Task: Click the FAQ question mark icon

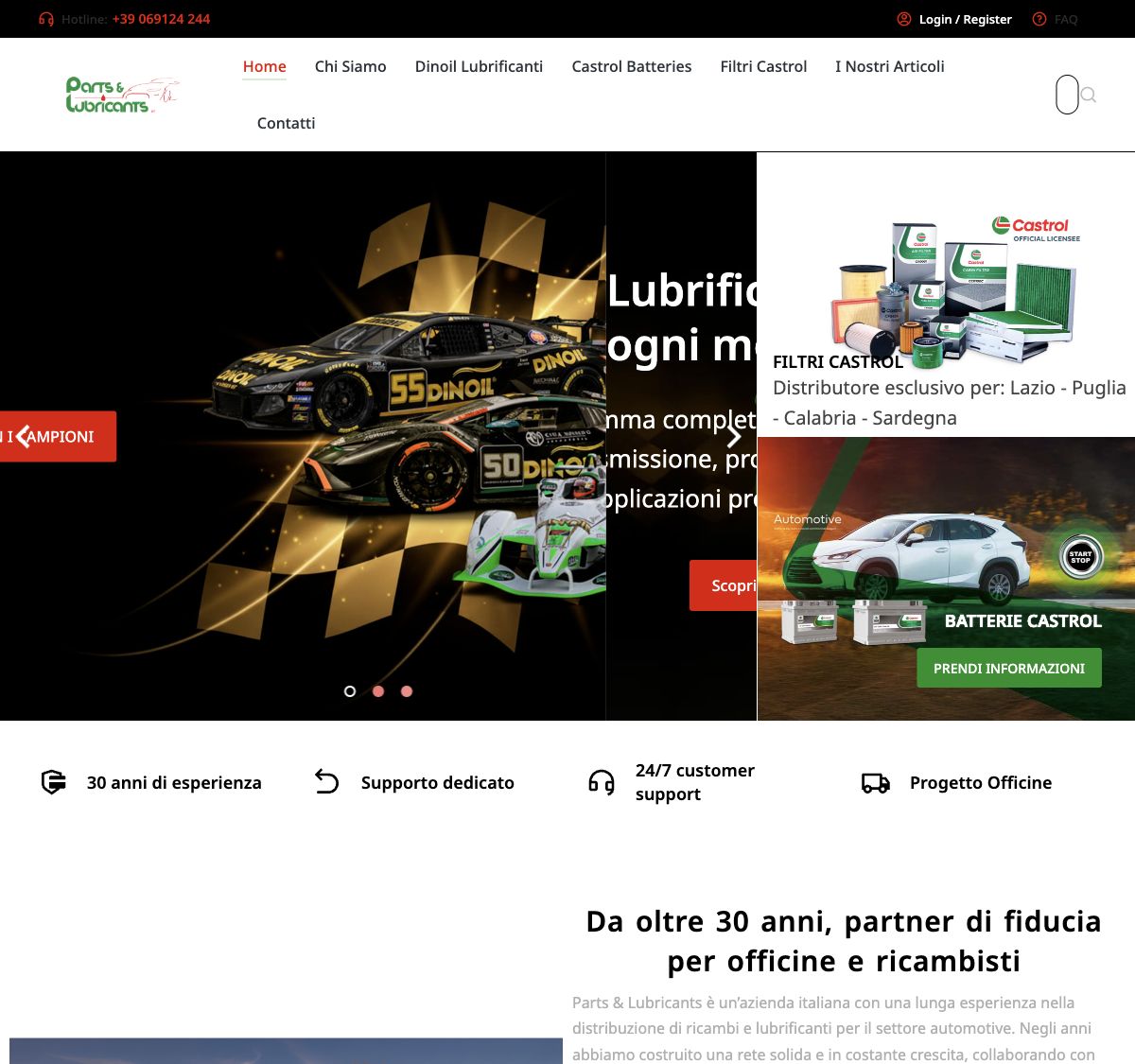Action: [x=1039, y=19]
